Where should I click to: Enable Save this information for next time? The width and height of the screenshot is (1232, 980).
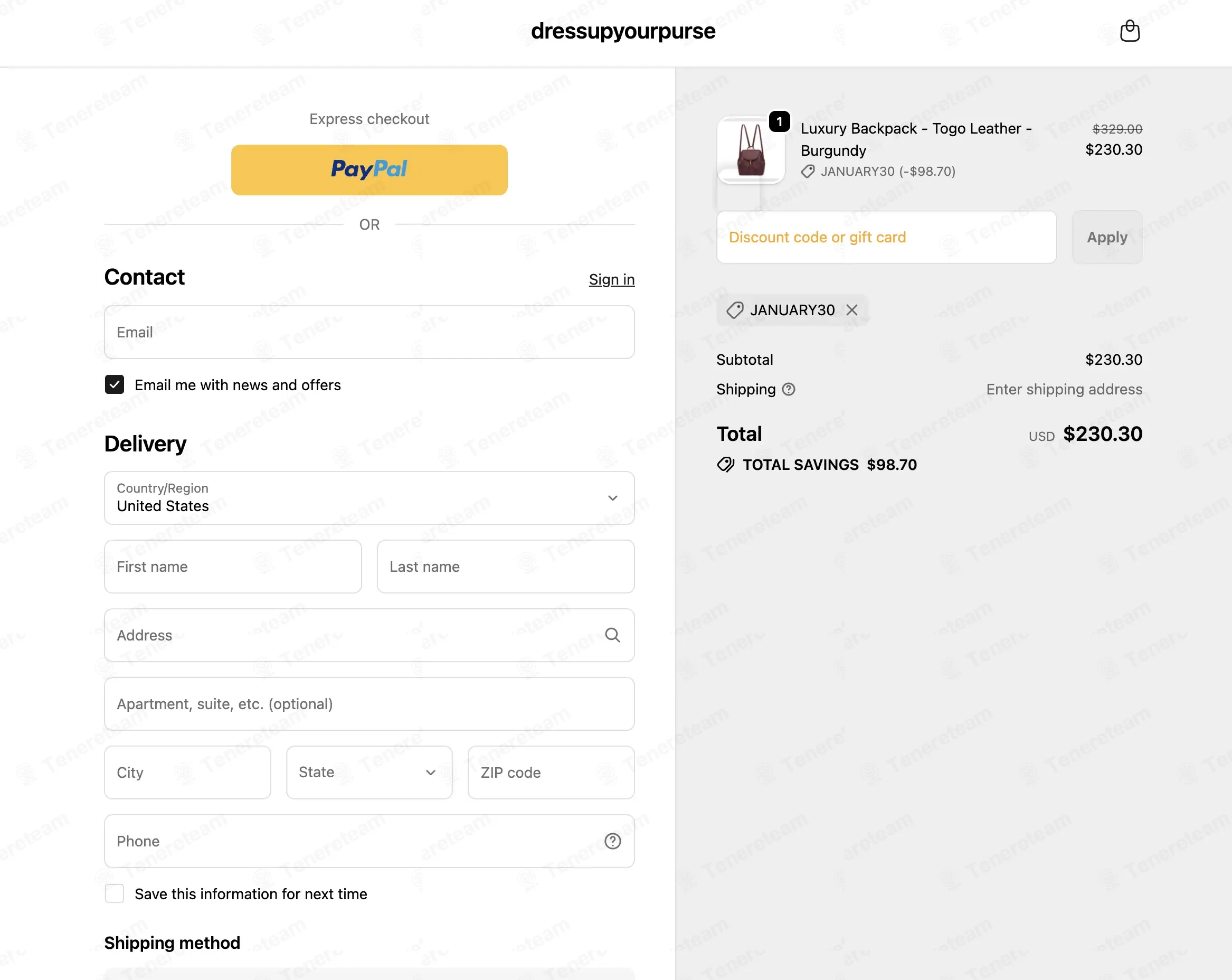pos(115,893)
